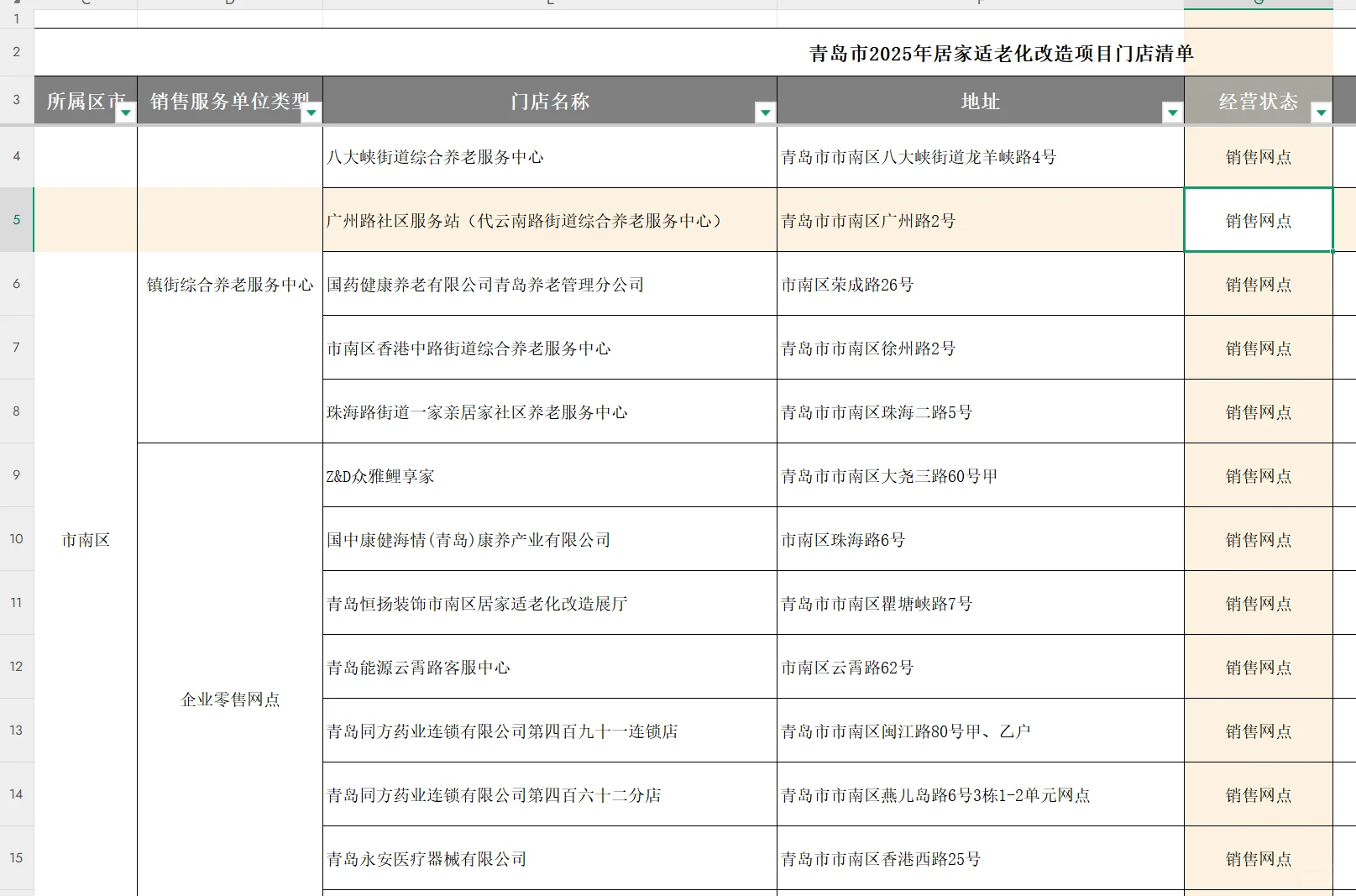
Task: Open the filter dropdown on 经营状态 header
Action: 1320,111
